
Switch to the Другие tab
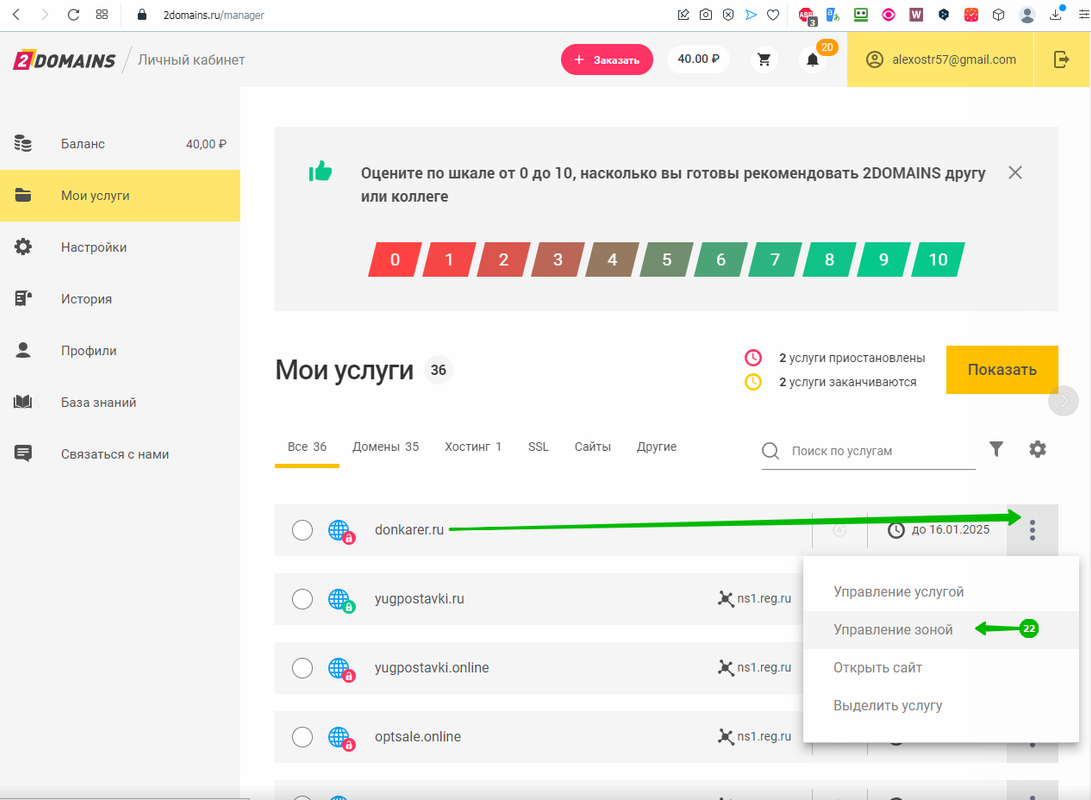[x=656, y=447]
